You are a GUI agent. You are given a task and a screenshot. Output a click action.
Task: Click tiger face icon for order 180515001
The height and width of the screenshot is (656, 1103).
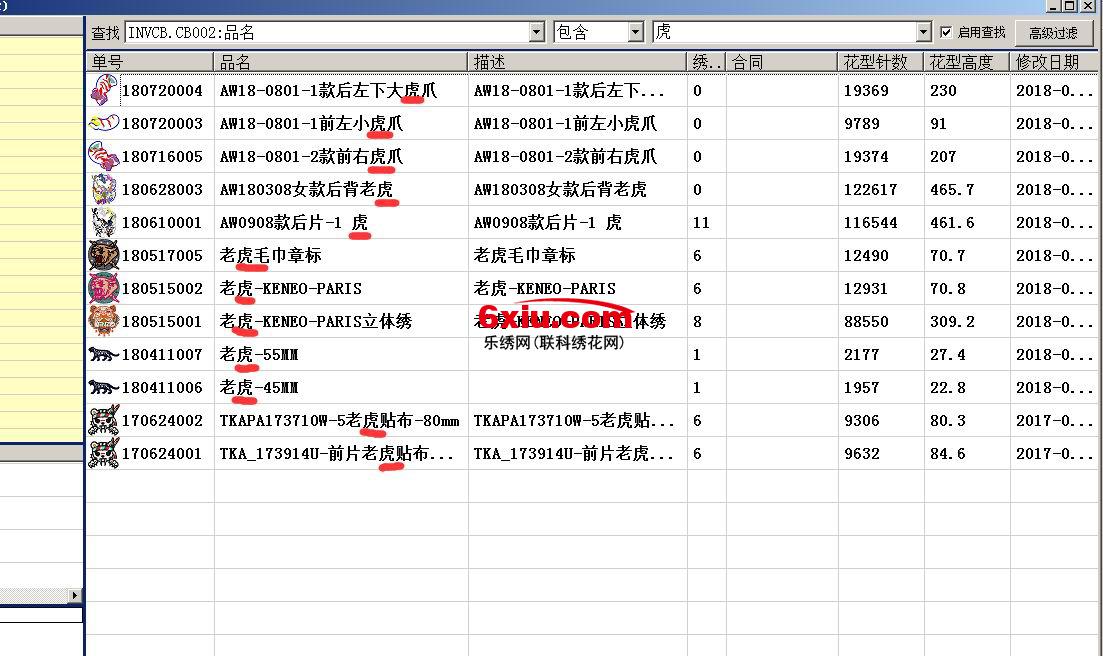tap(103, 322)
